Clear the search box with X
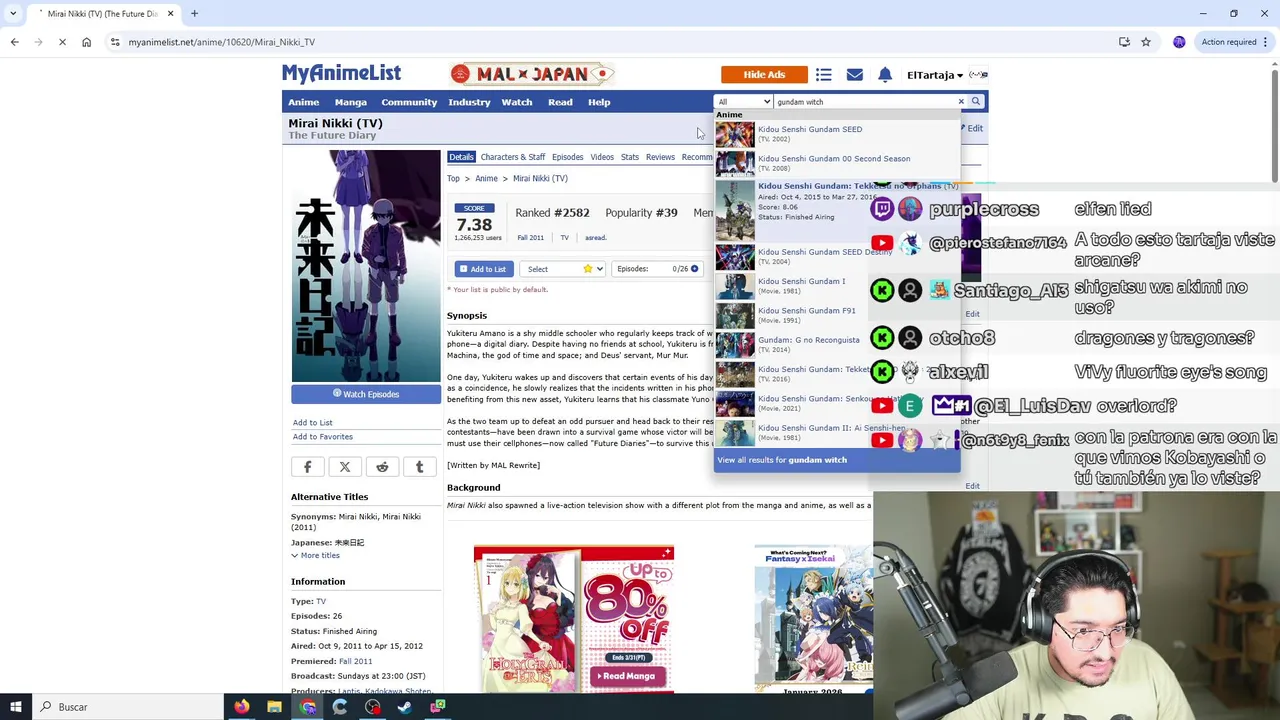Image resolution: width=1280 pixels, height=720 pixels. [961, 101]
